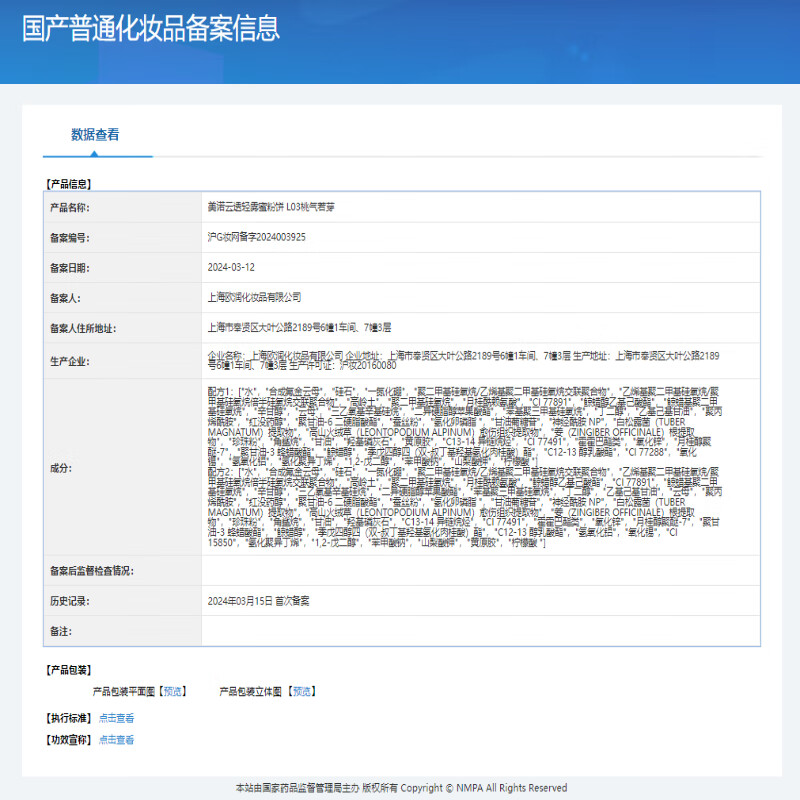Select filing number 沪G妆网备字2024003925
Viewport: 800px width, 800px height.
(x=257, y=237)
